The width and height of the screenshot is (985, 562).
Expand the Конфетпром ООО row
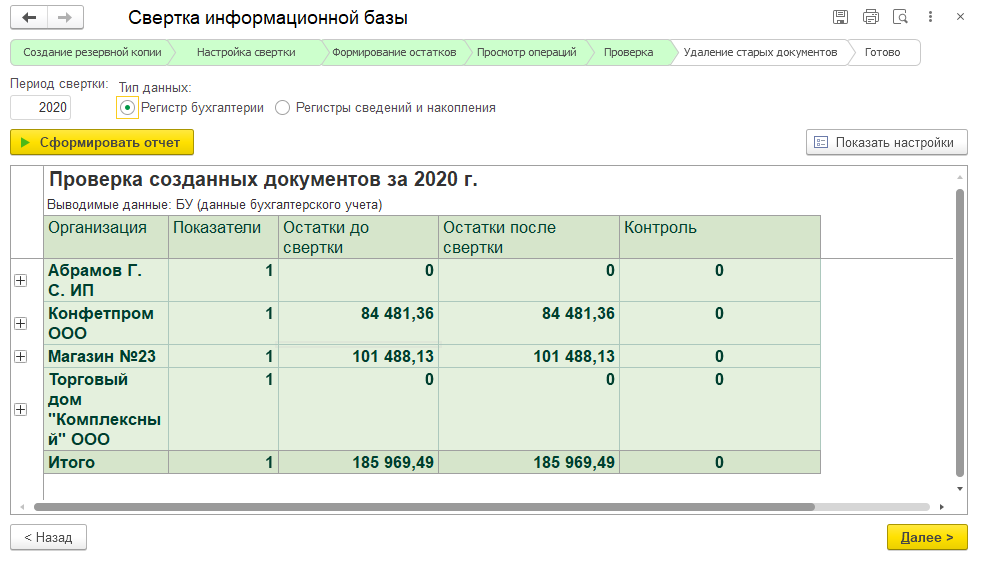(20, 323)
